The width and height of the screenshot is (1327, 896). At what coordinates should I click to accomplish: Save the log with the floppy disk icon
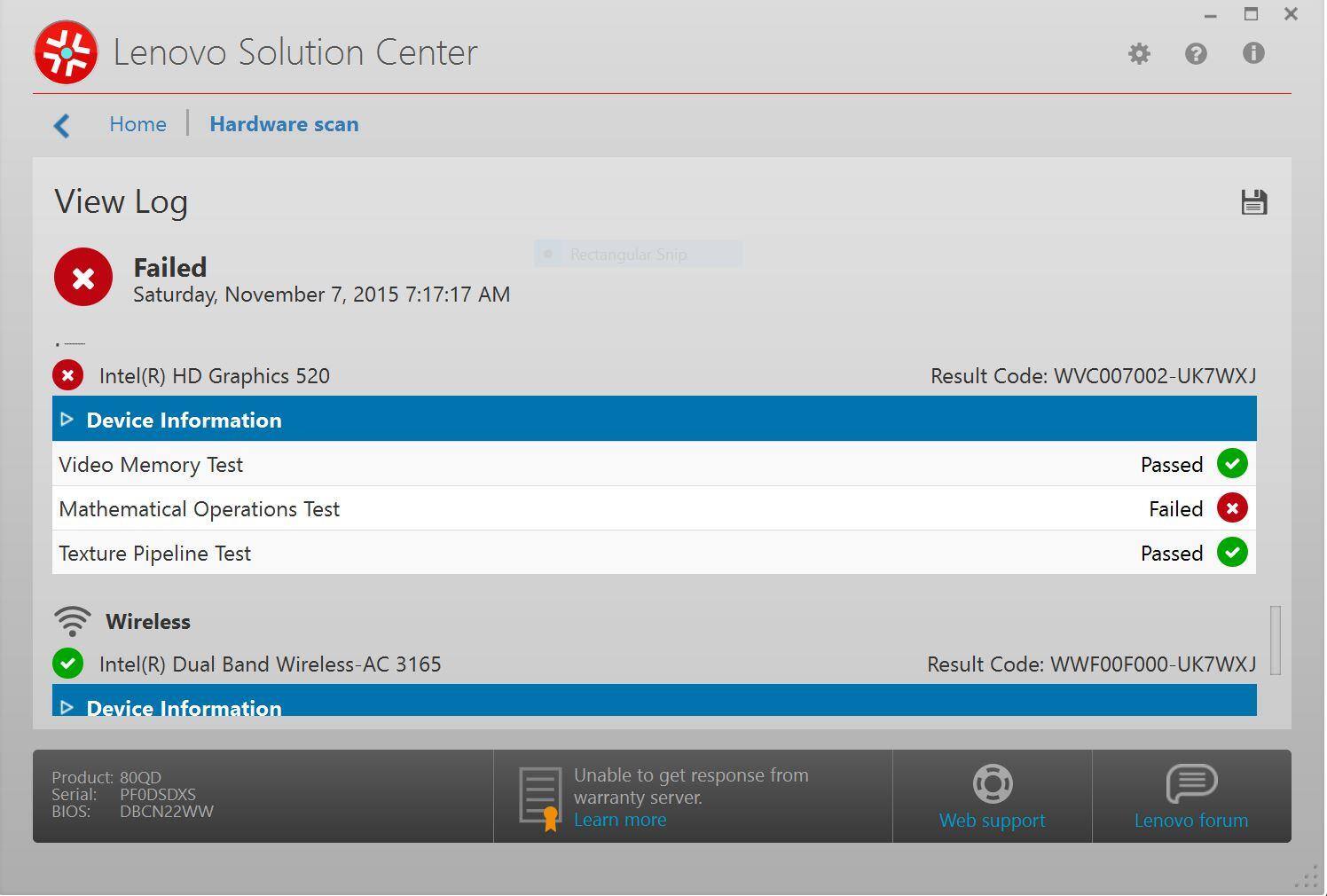(x=1253, y=202)
